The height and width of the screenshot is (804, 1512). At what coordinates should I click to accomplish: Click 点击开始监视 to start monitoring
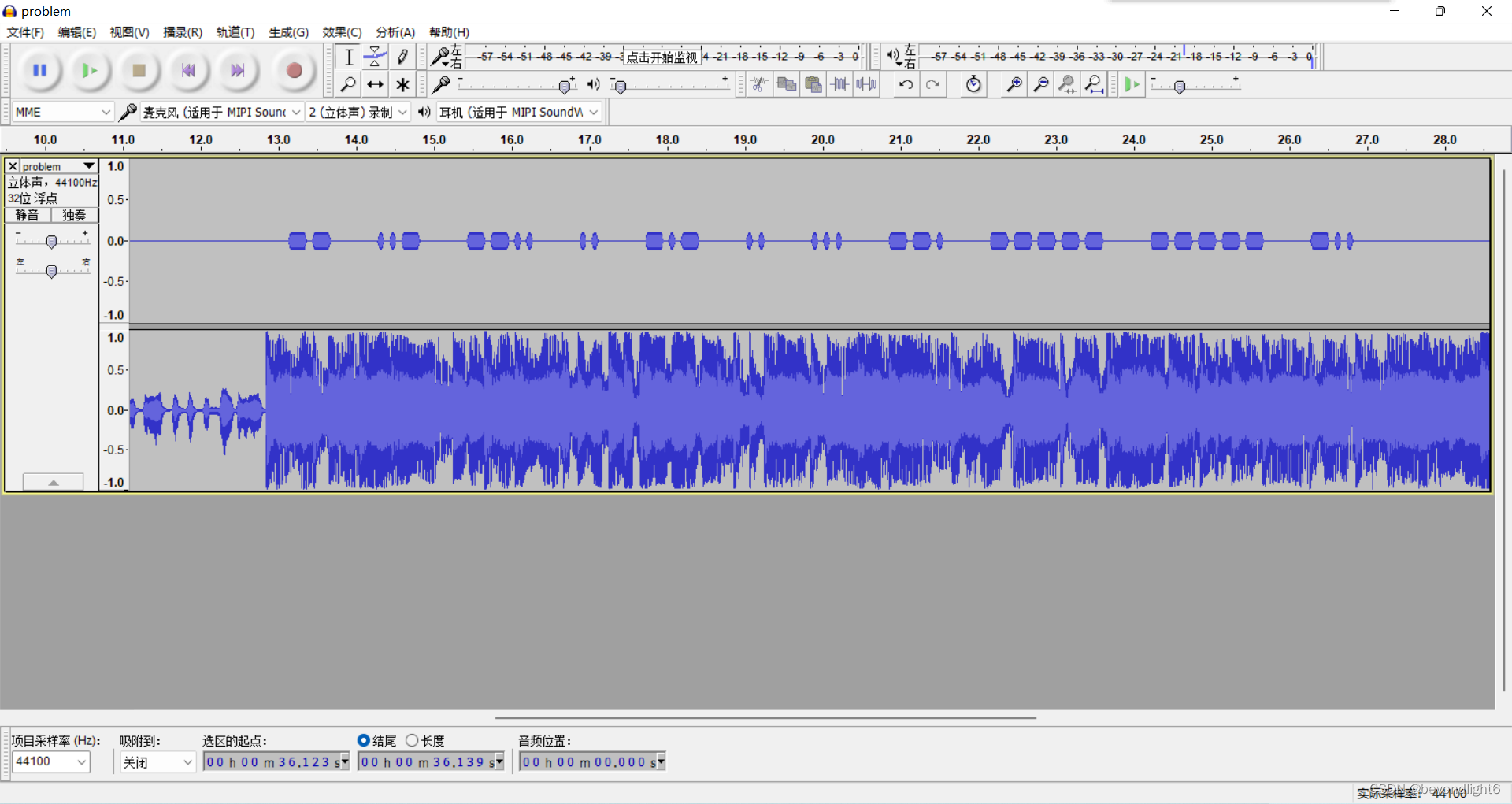point(662,57)
